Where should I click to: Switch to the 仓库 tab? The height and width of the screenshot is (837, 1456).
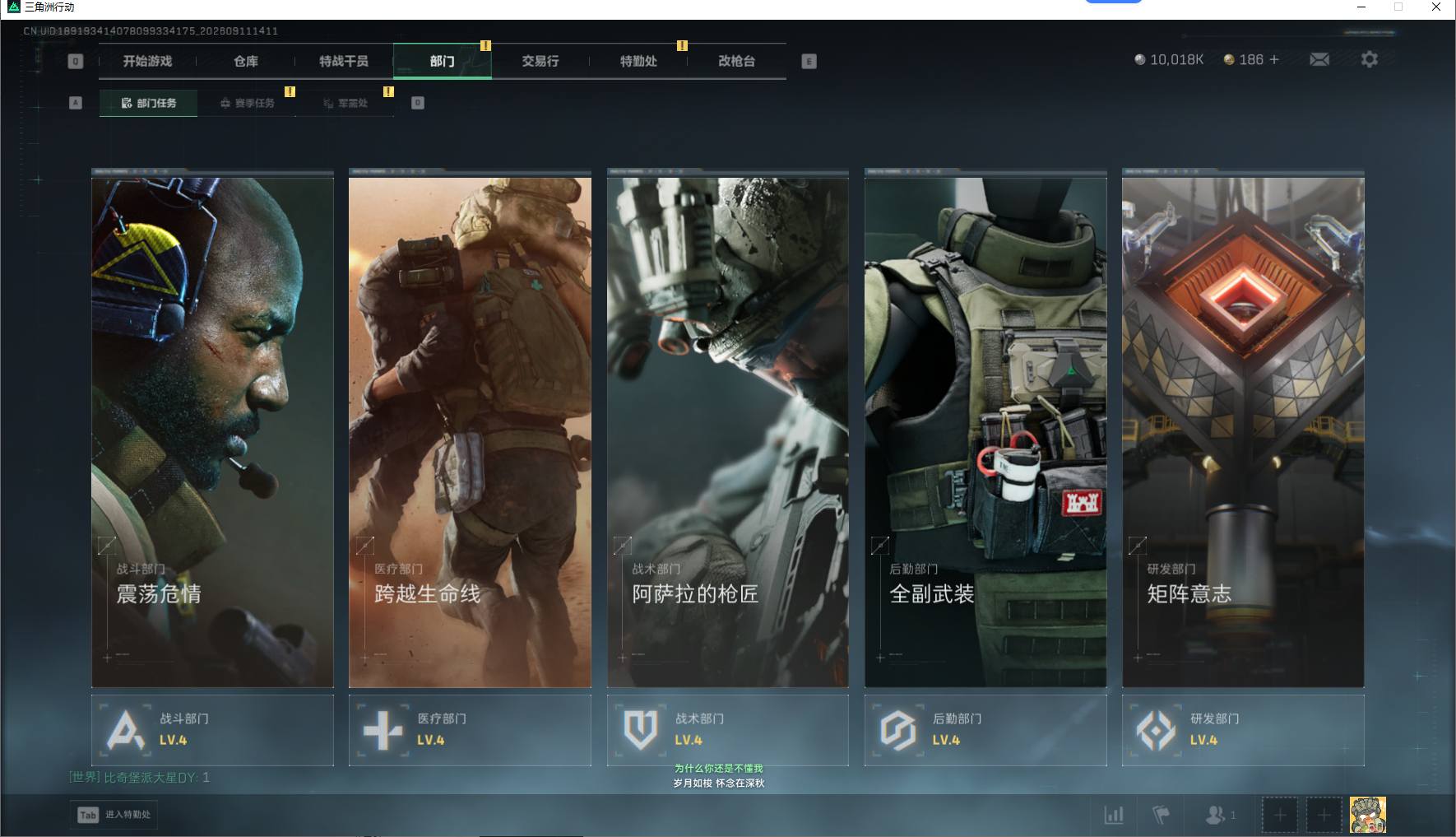[245, 61]
